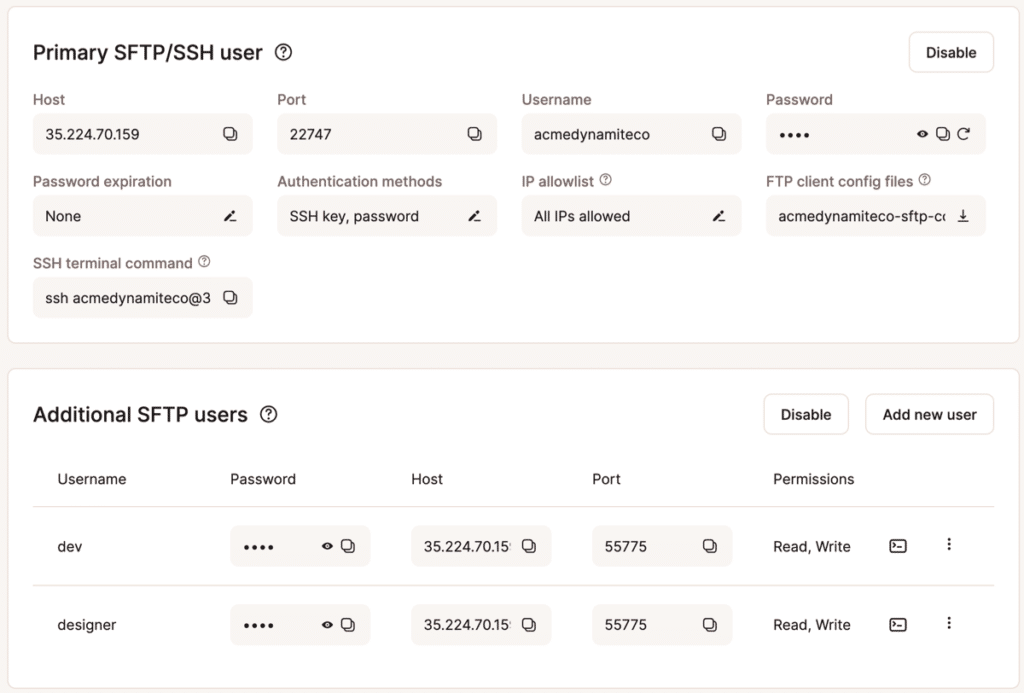1024x693 pixels.
Task: Open more options menu for designer user
Action: click(x=949, y=623)
